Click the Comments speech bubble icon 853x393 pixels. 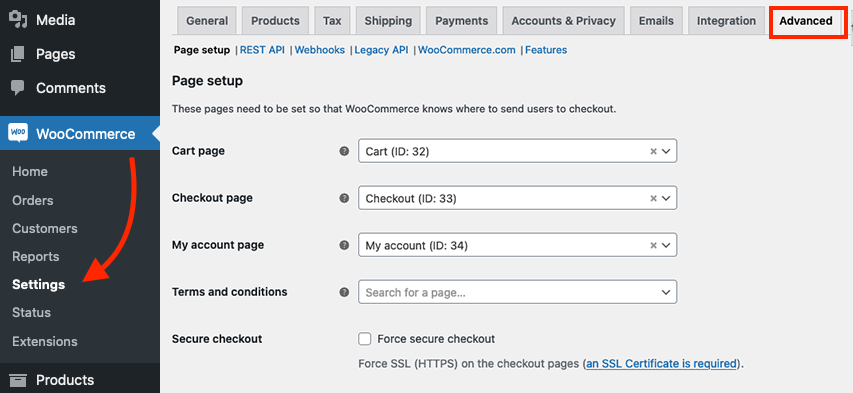click(18, 88)
